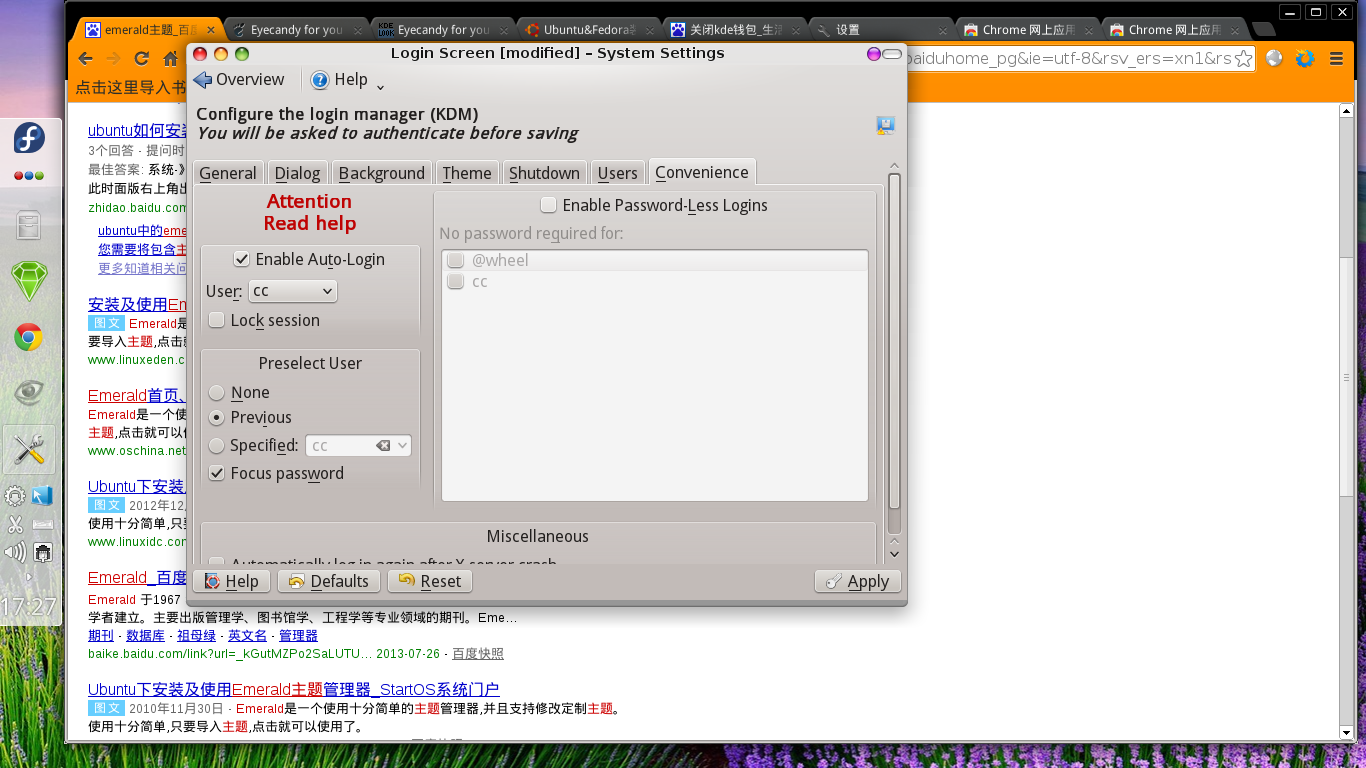Bookmark the page with Chrome's star icon
1366x768 pixels.
click(x=1243, y=59)
